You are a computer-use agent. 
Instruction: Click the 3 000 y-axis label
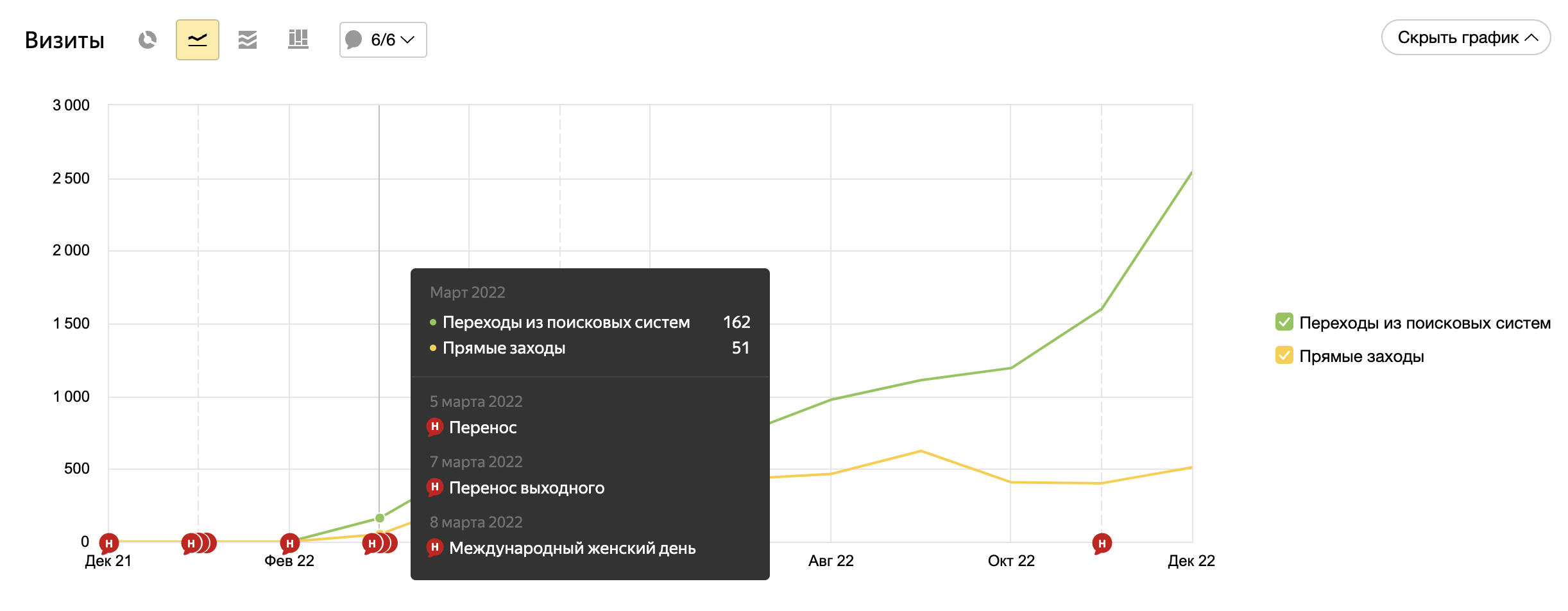(71, 105)
